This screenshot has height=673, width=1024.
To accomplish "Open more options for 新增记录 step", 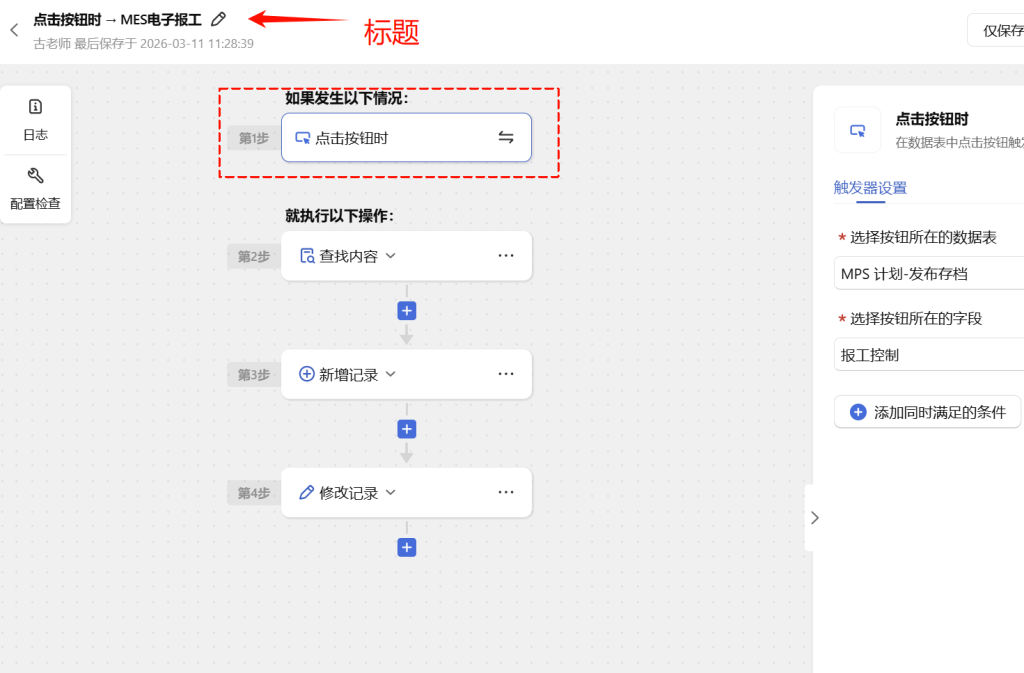I will [x=506, y=374].
